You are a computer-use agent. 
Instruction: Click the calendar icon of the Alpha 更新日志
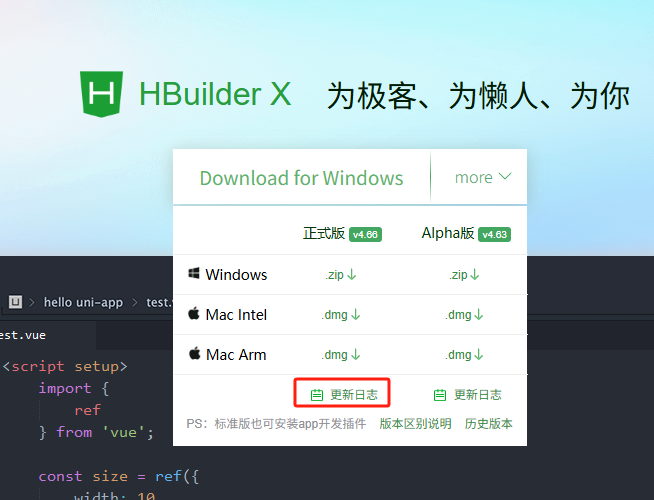click(x=440, y=395)
